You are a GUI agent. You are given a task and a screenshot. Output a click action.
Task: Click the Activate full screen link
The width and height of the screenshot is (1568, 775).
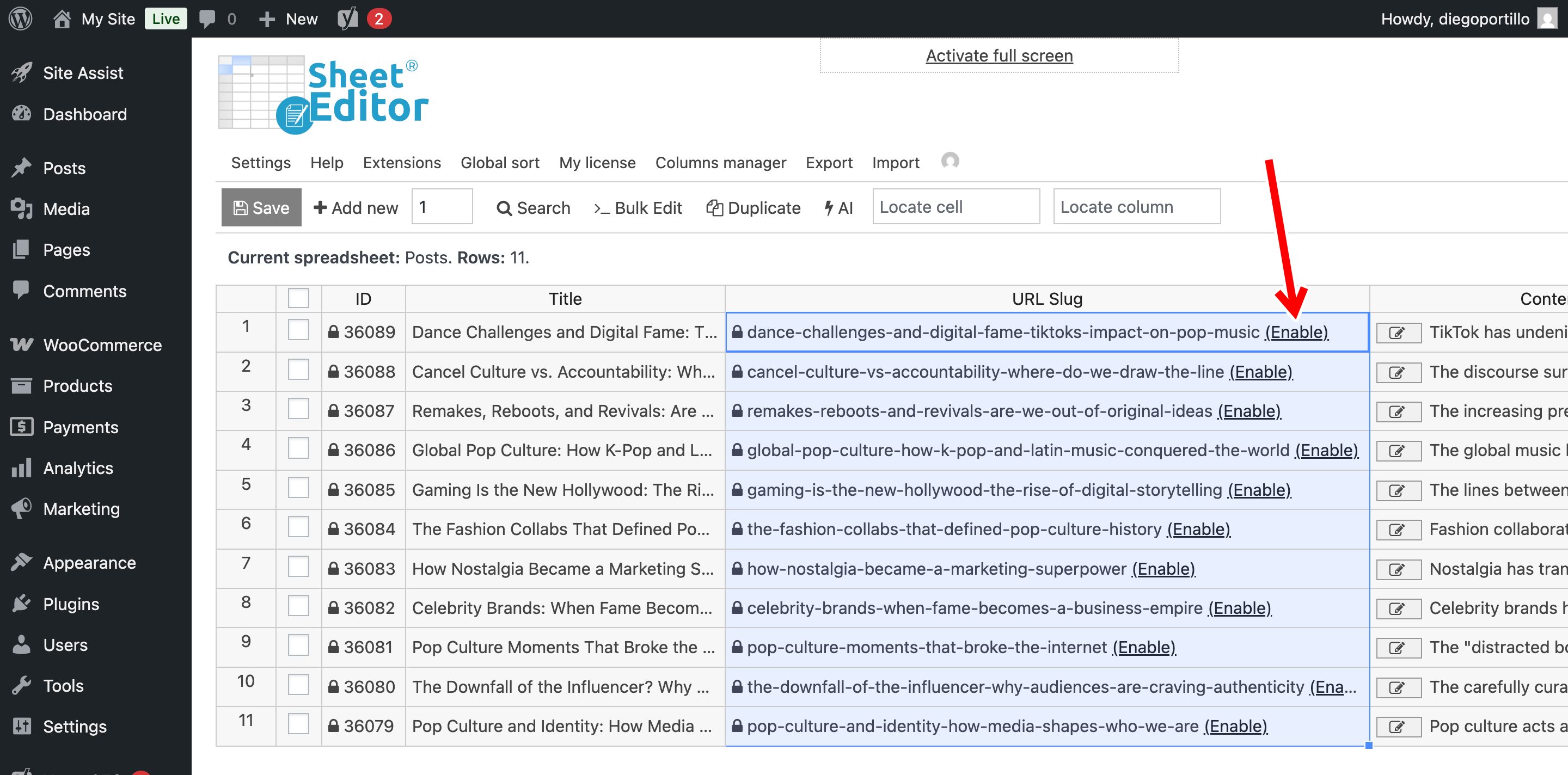pyautogui.click(x=999, y=55)
